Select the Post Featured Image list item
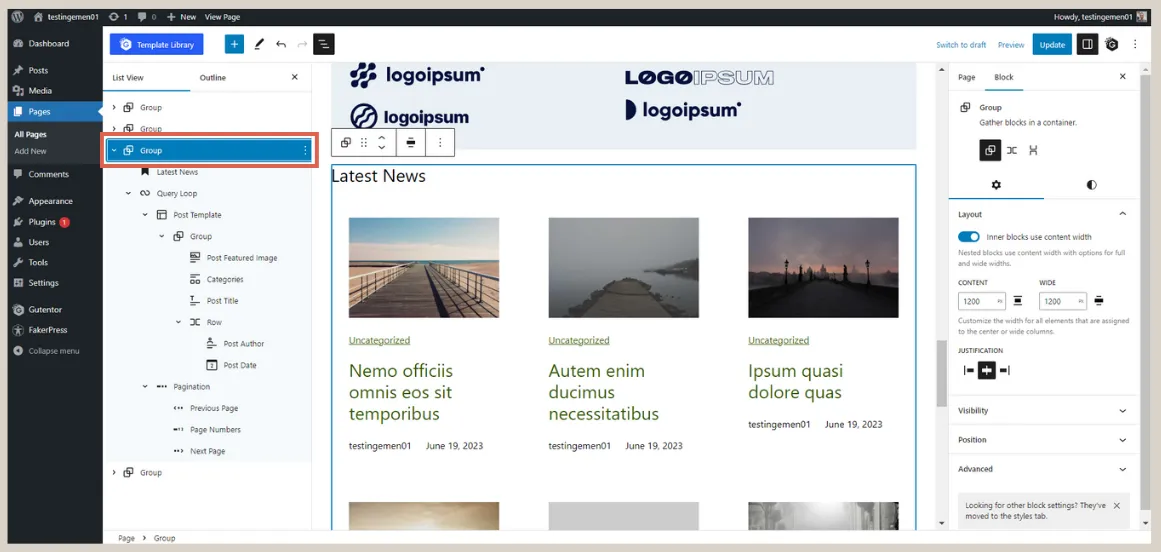1161x552 pixels. [x=242, y=258]
